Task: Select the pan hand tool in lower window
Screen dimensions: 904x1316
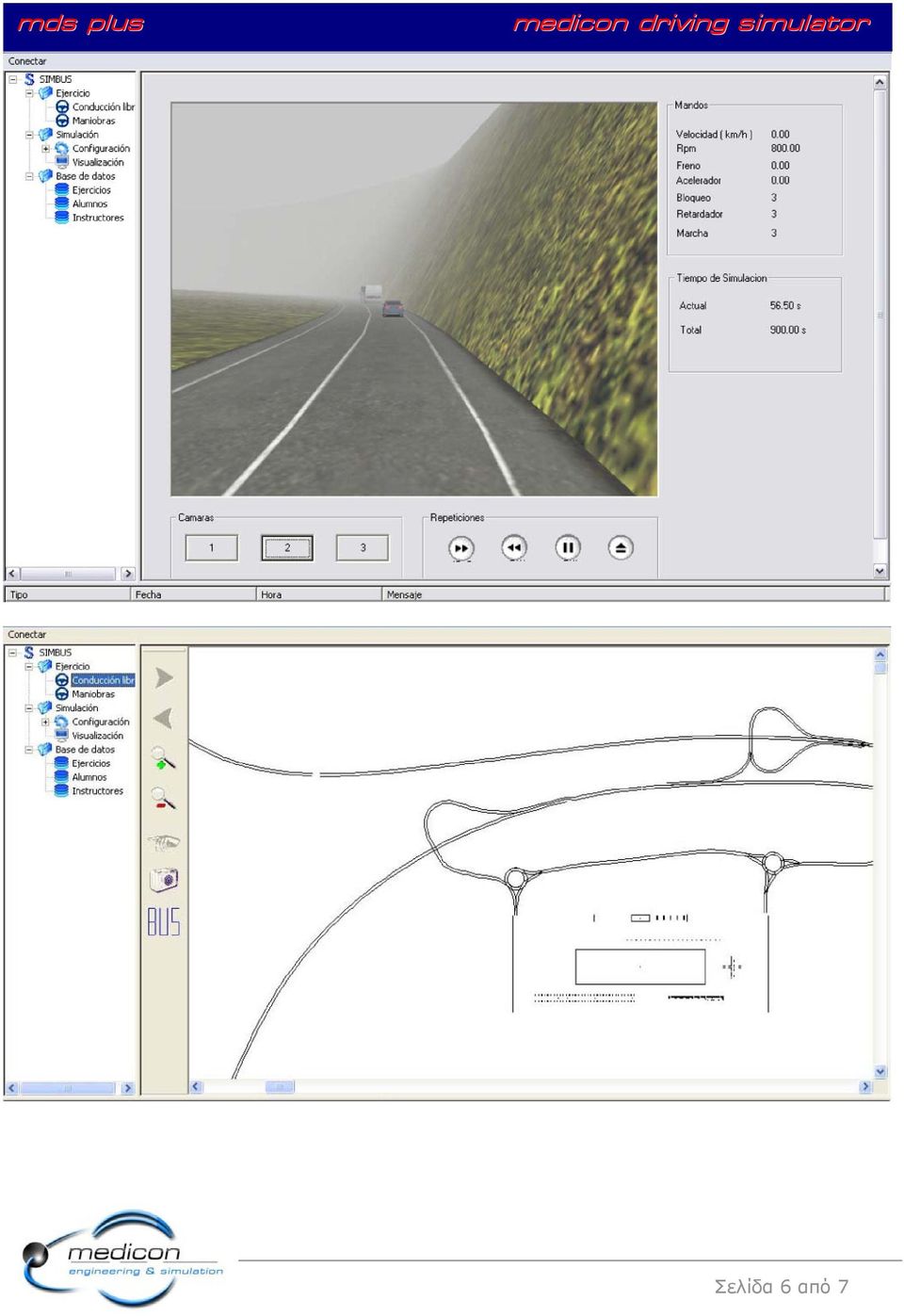Action: (x=164, y=841)
